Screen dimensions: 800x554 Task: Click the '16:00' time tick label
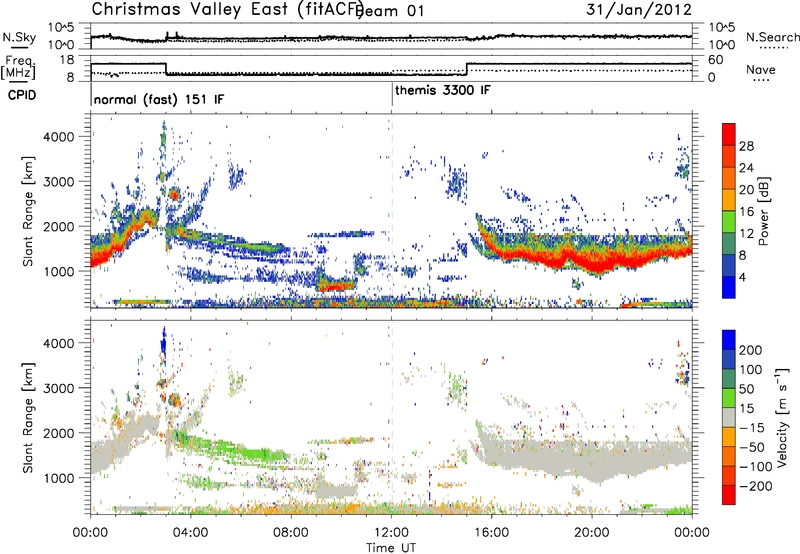click(491, 532)
